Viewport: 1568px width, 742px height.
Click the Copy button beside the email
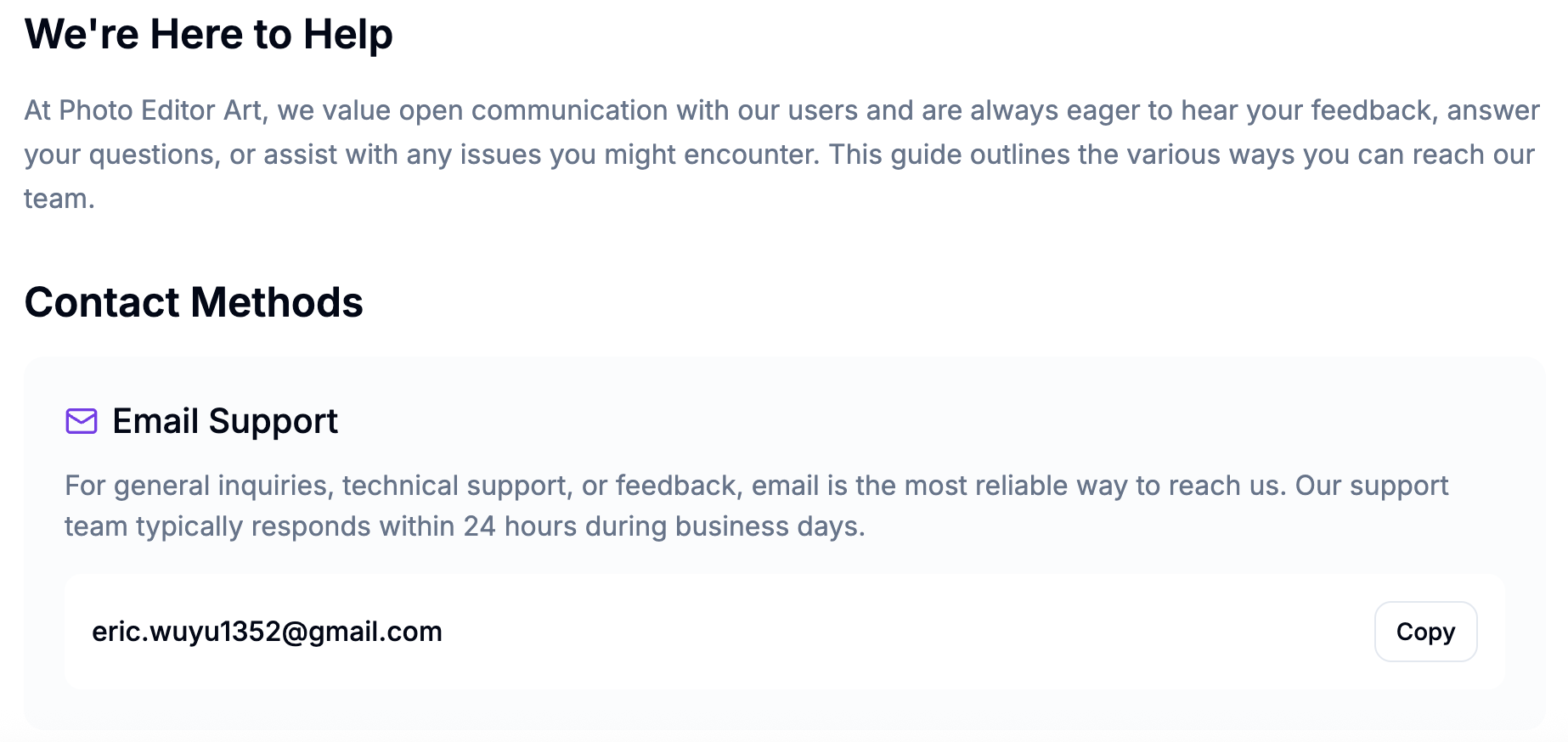click(1425, 632)
